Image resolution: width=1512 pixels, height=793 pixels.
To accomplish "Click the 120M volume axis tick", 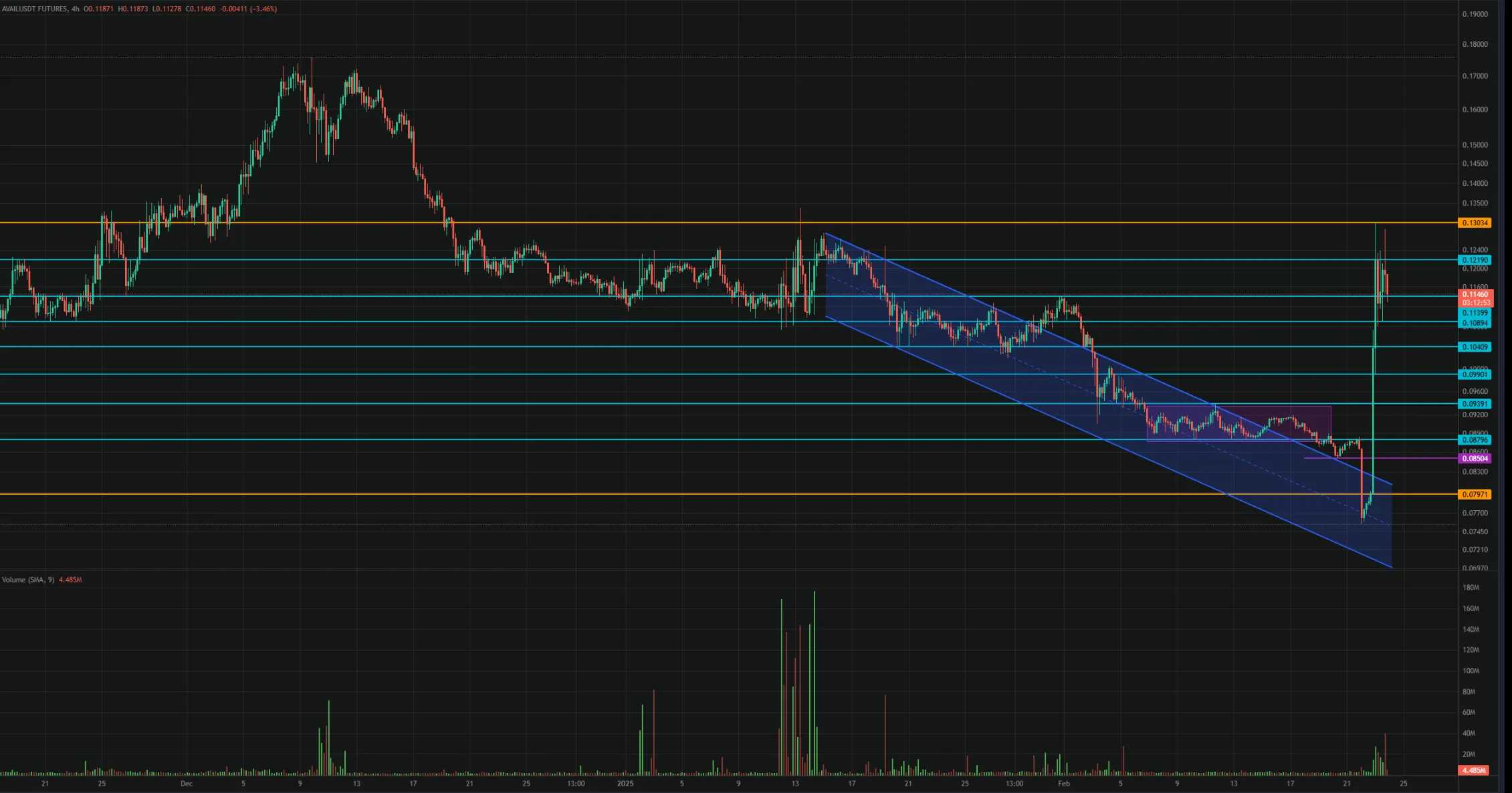I will [x=1471, y=651].
